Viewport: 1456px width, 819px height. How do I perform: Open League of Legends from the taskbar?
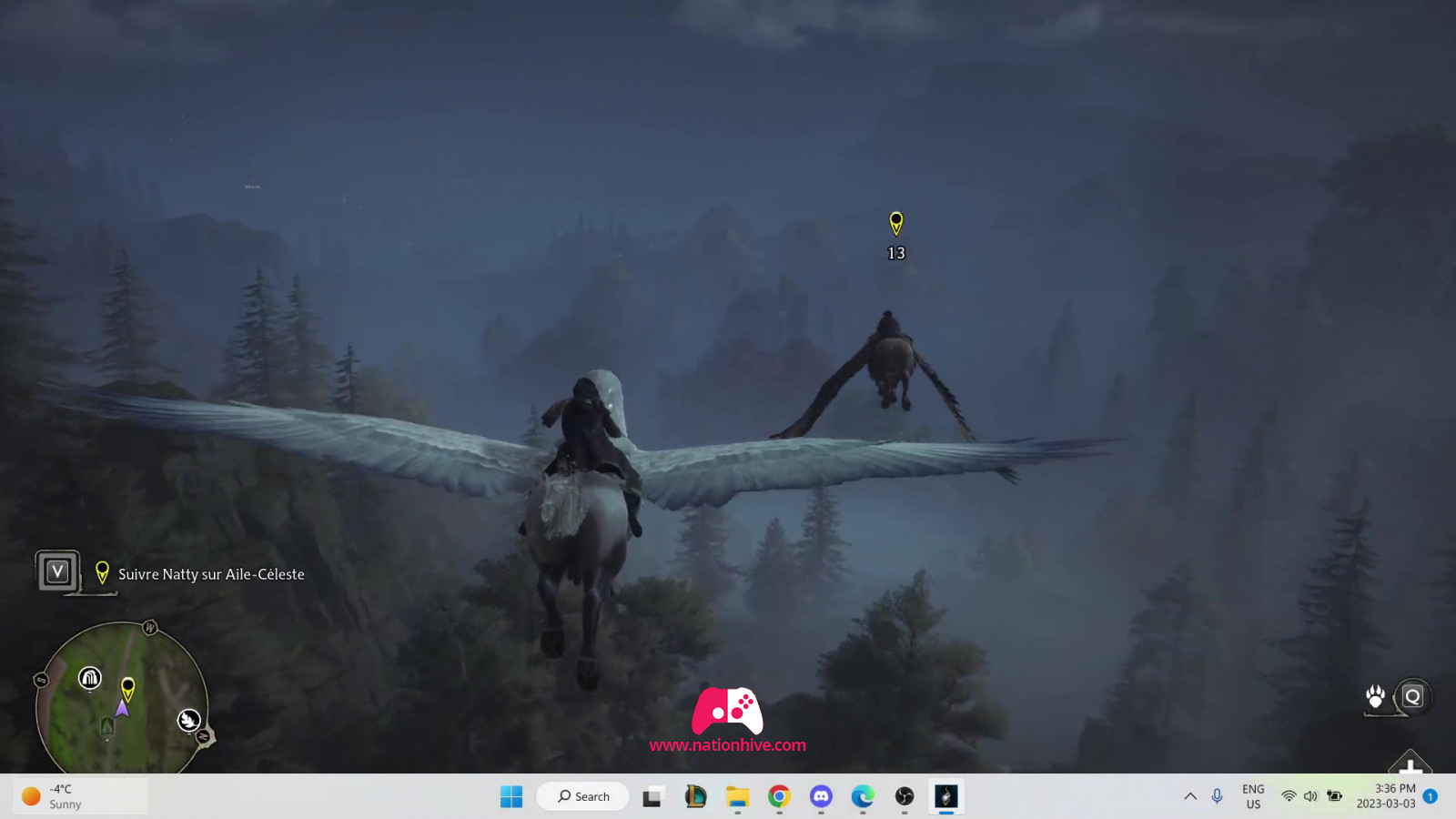(695, 796)
